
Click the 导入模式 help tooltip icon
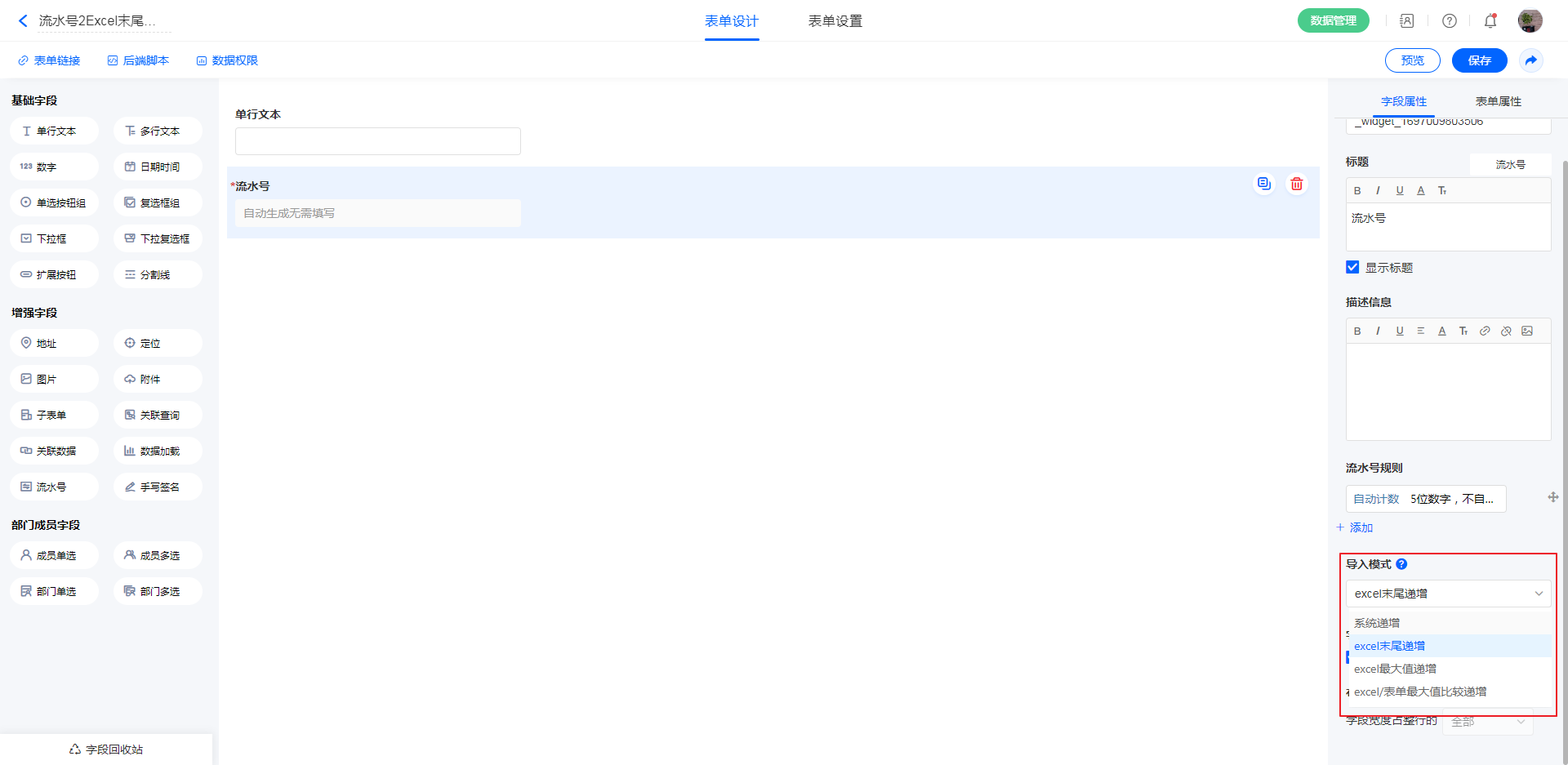click(x=1401, y=564)
